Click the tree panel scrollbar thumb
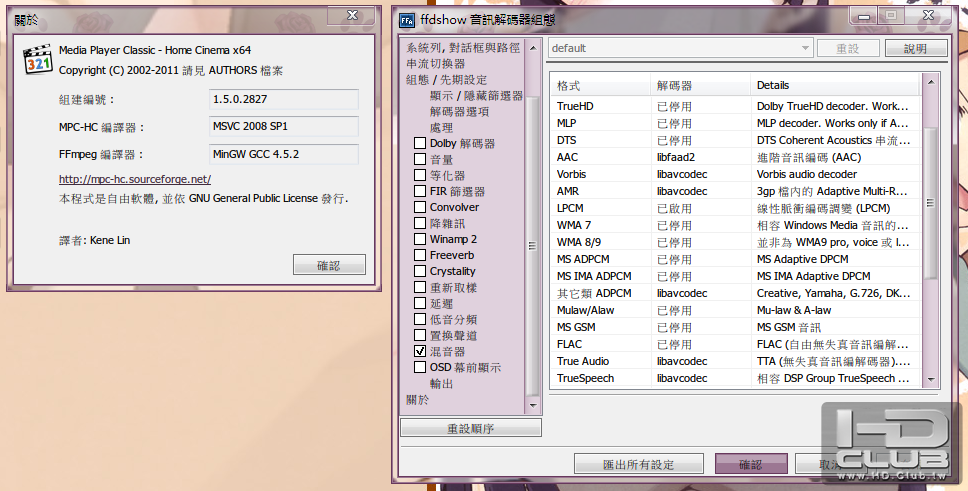The height and width of the screenshot is (491, 968). (533, 245)
